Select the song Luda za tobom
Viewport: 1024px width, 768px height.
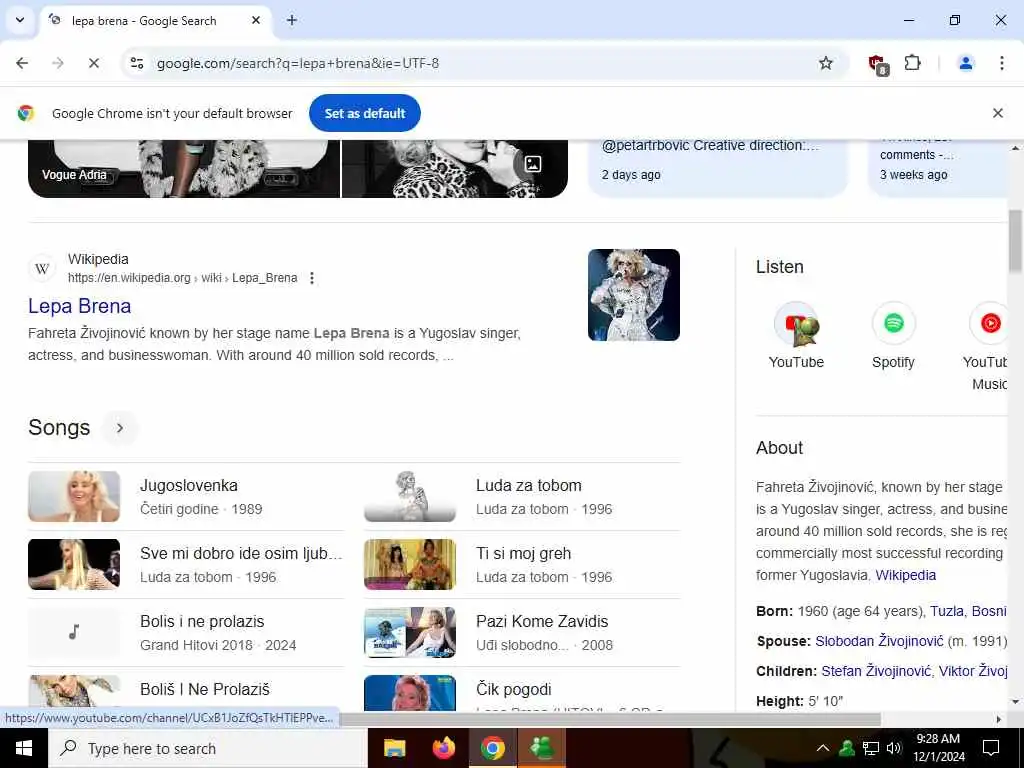pos(528,485)
